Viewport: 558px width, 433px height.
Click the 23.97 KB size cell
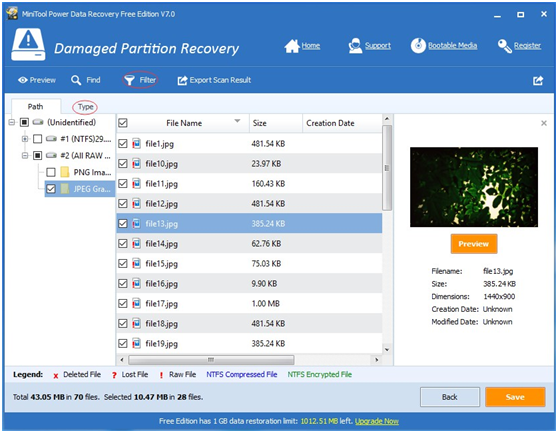pyautogui.click(x=266, y=164)
